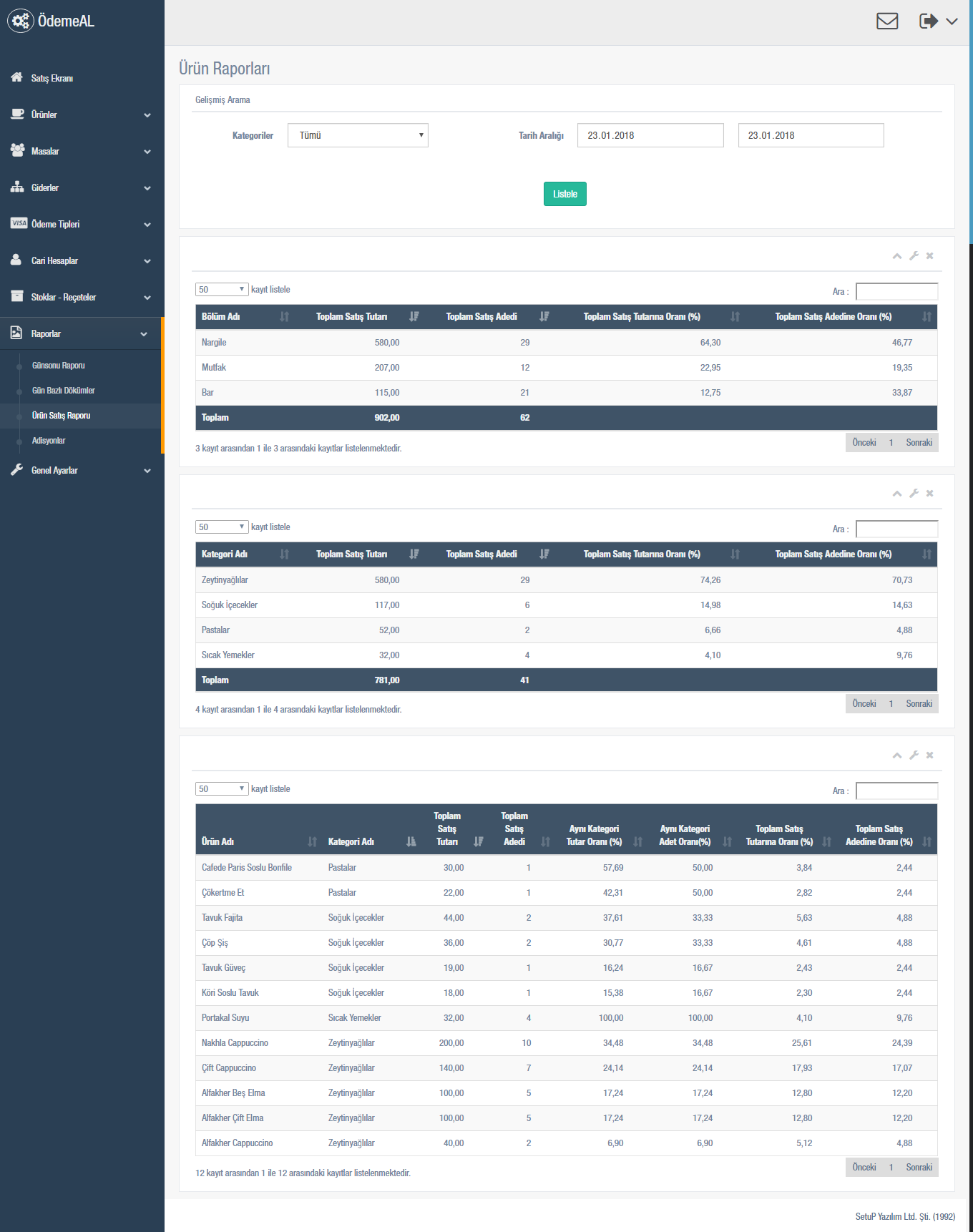Click the archive icon for Stoklar - Reçeteler
The width and height of the screenshot is (973, 1232).
pos(17,296)
